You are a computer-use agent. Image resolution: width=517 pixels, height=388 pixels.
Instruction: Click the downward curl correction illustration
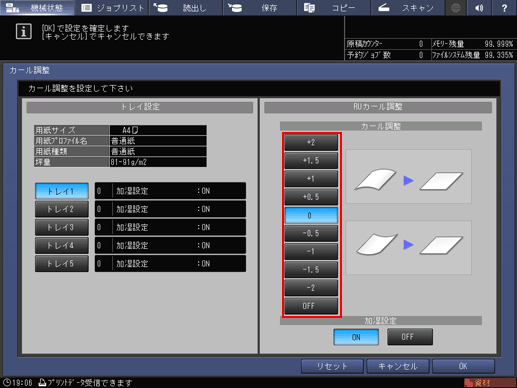tap(409, 247)
